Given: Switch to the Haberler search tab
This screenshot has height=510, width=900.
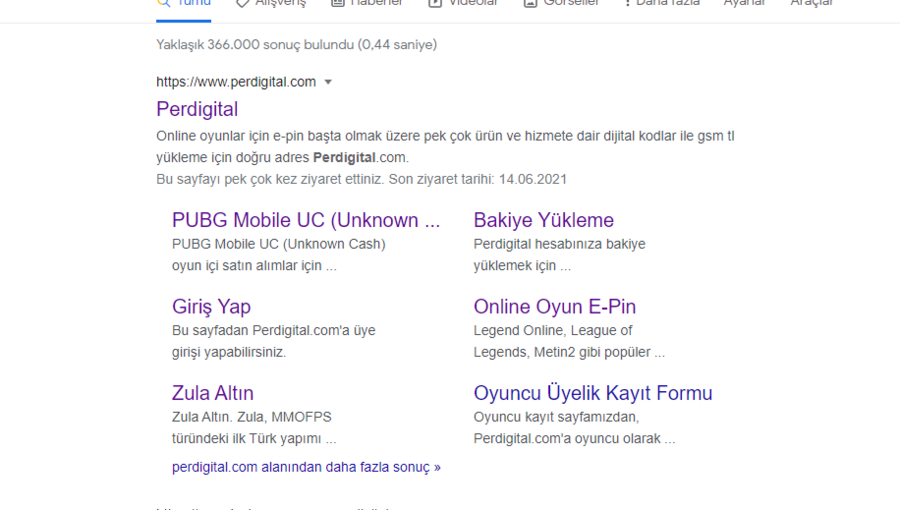Looking at the screenshot, I should pyautogui.click(x=367, y=3).
